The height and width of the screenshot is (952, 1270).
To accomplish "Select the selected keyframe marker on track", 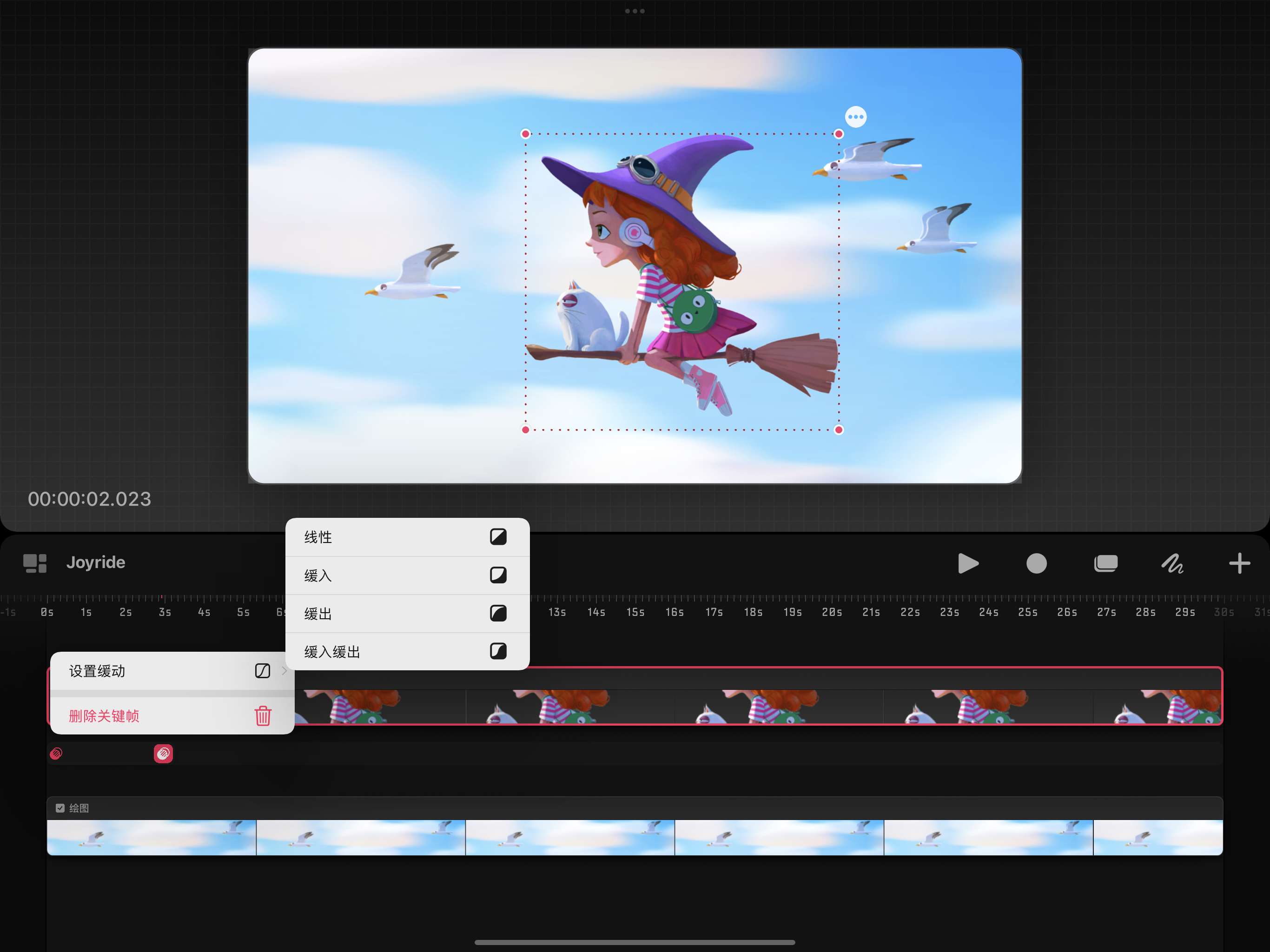I will [x=164, y=754].
